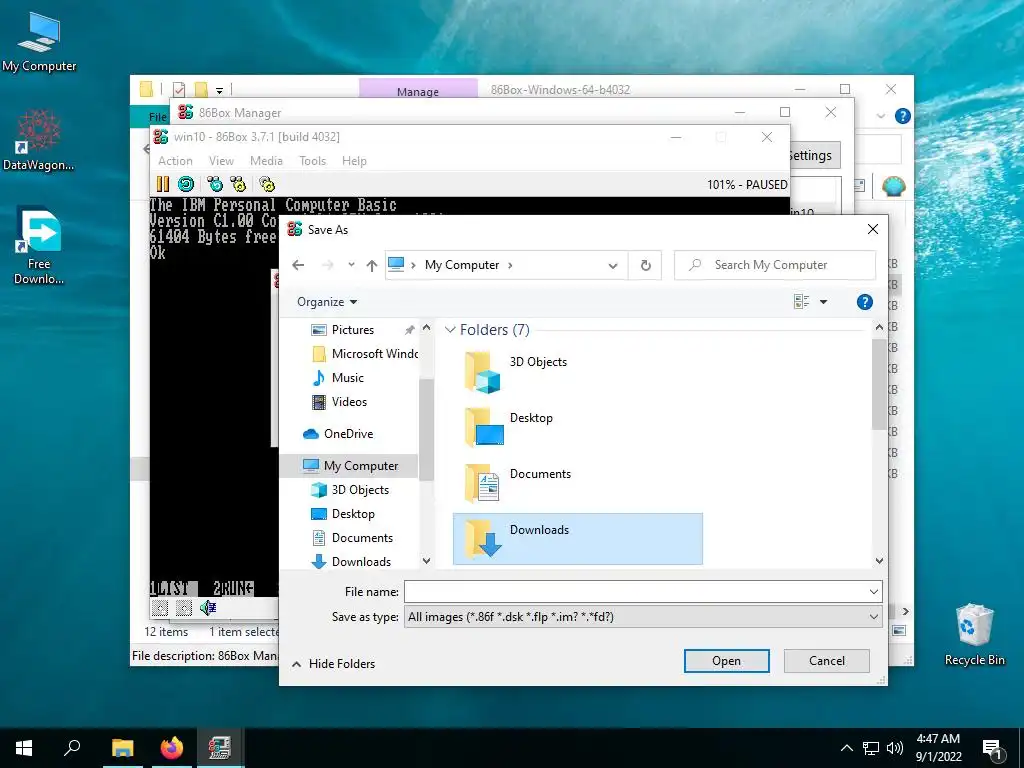Open the Action menu in 86Box
This screenshot has height=768, width=1024.
coord(175,161)
